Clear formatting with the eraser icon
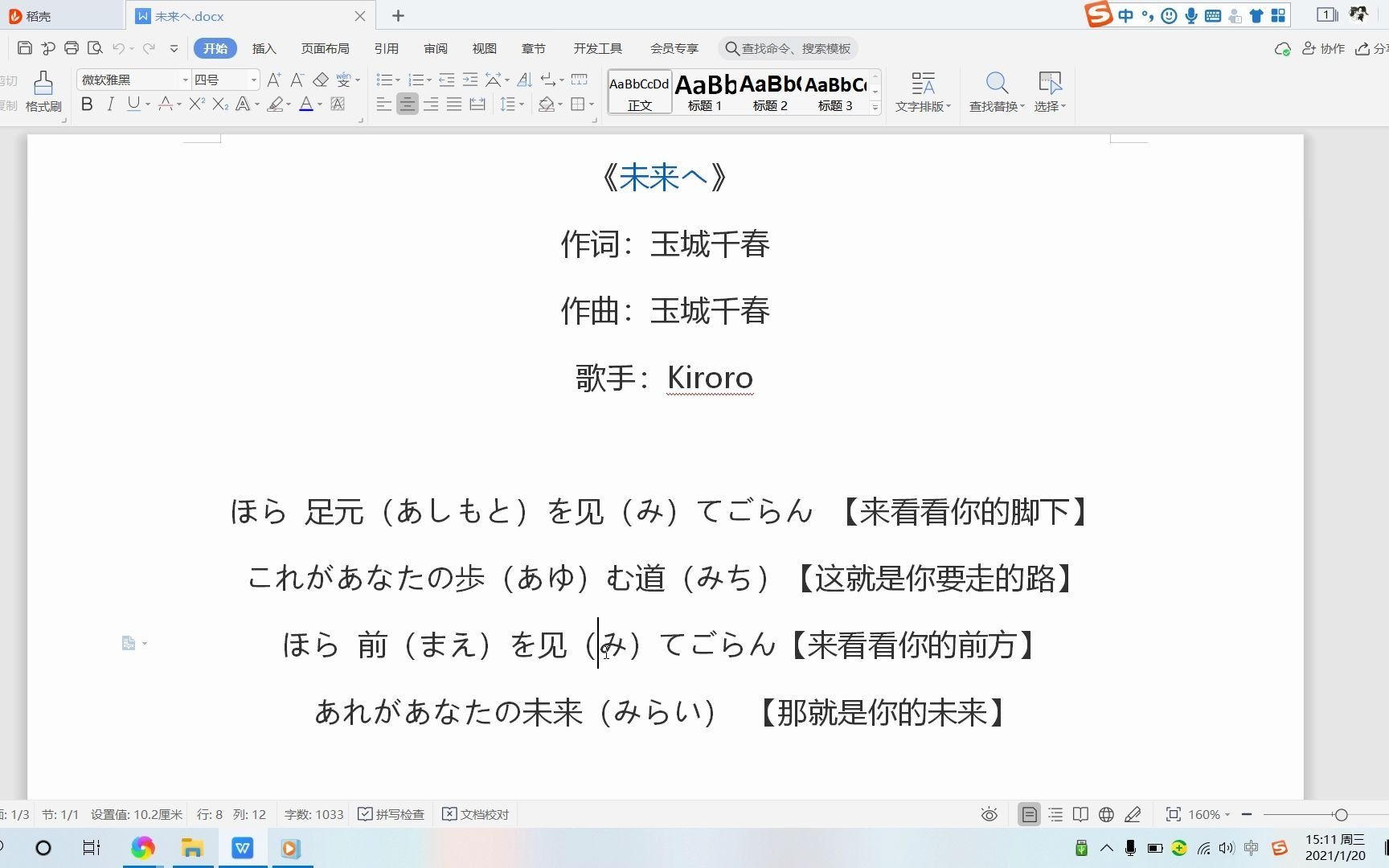This screenshot has height=868, width=1389. pos(321,80)
